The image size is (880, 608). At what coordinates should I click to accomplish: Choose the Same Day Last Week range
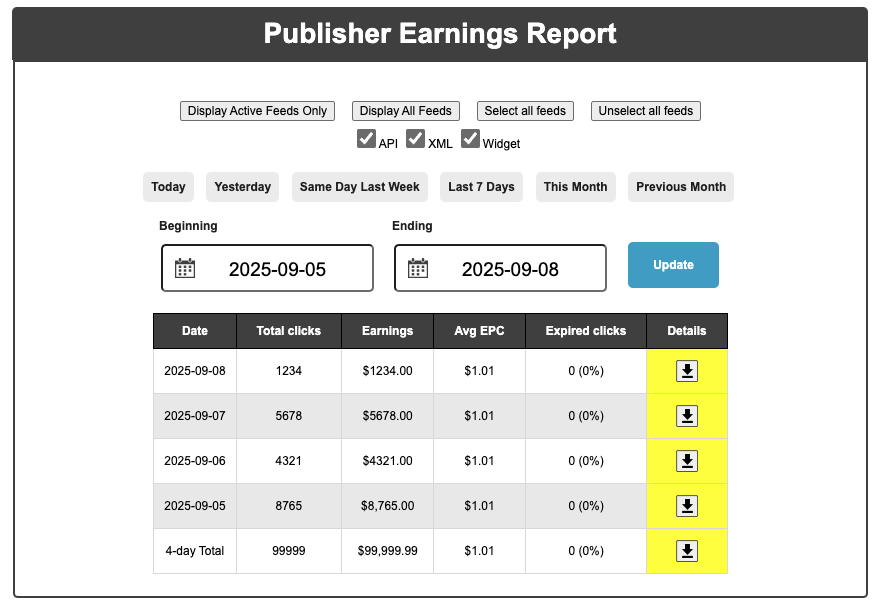pos(360,187)
